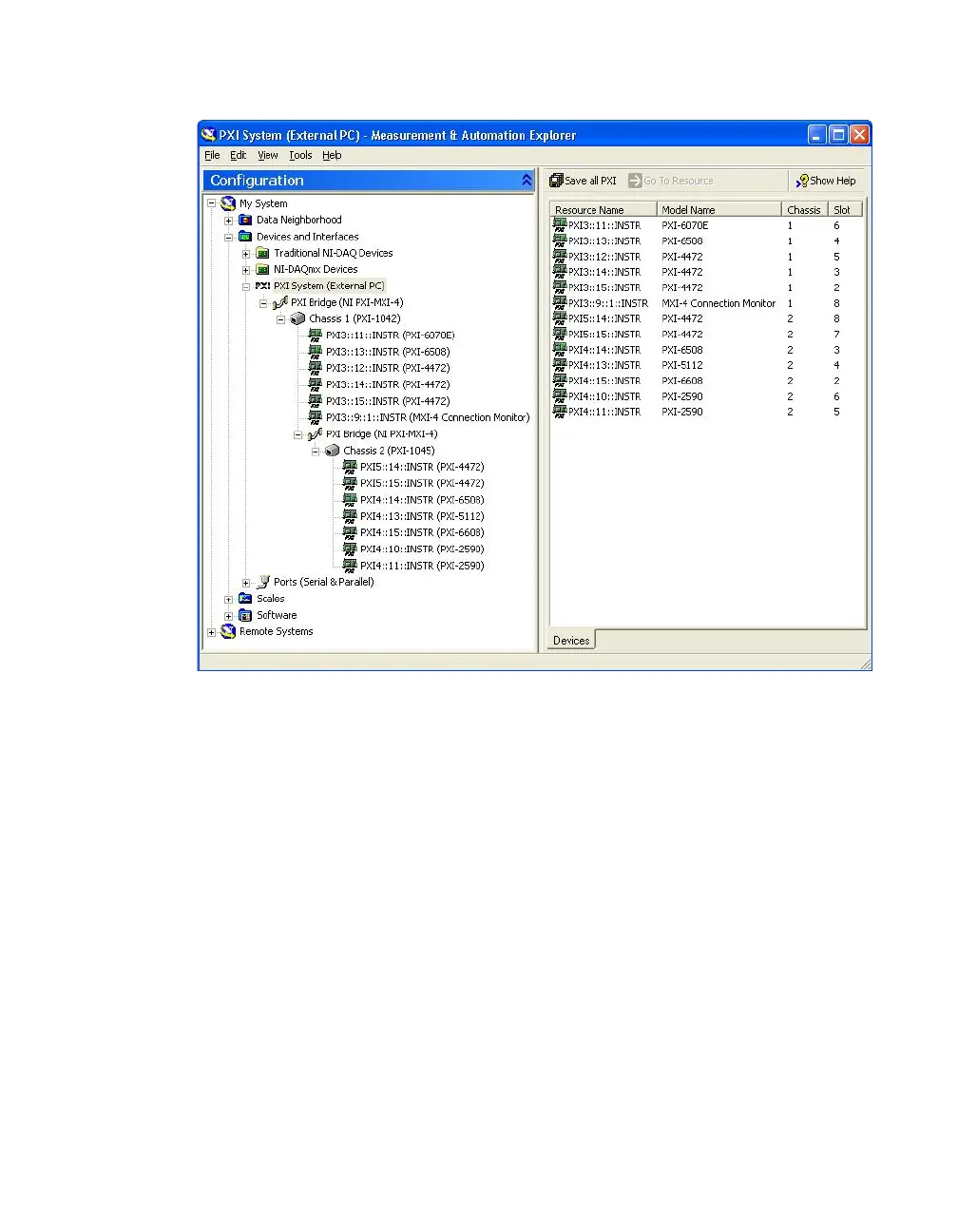Click the Devices and Interfaces folder icon

[x=245, y=237]
